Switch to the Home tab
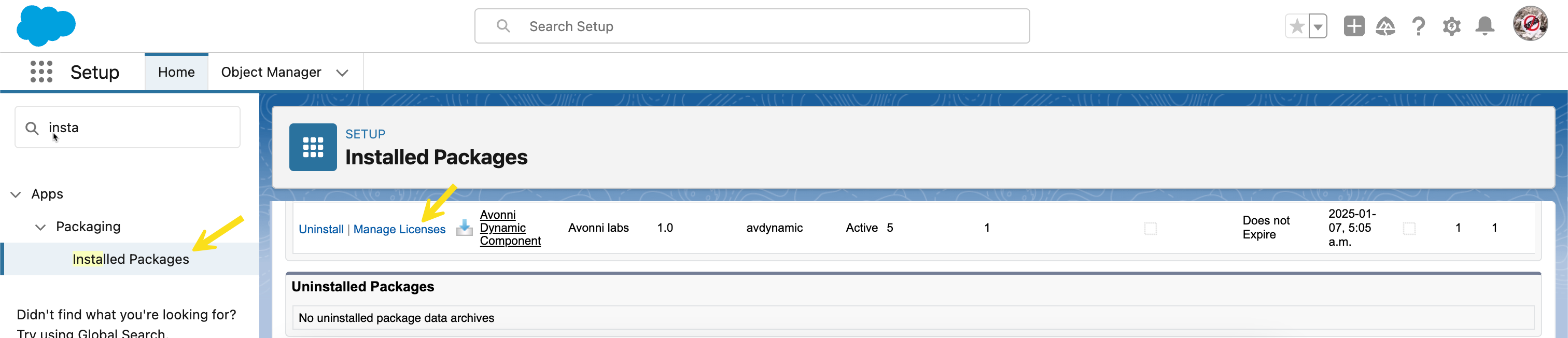This screenshot has height=338, width=1568. [x=176, y=72]
